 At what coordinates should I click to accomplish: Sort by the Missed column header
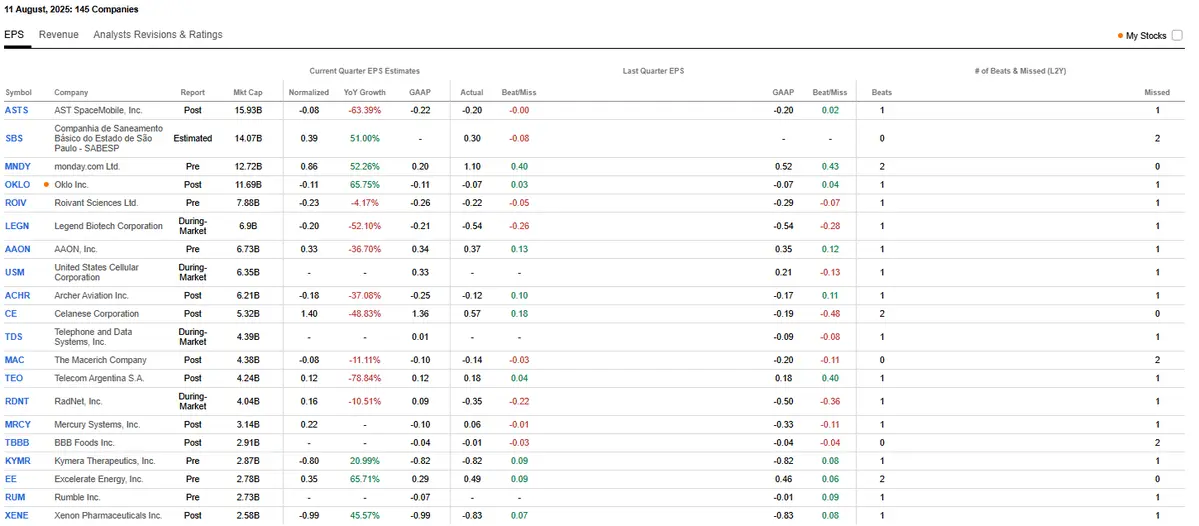coord(1157,93)
